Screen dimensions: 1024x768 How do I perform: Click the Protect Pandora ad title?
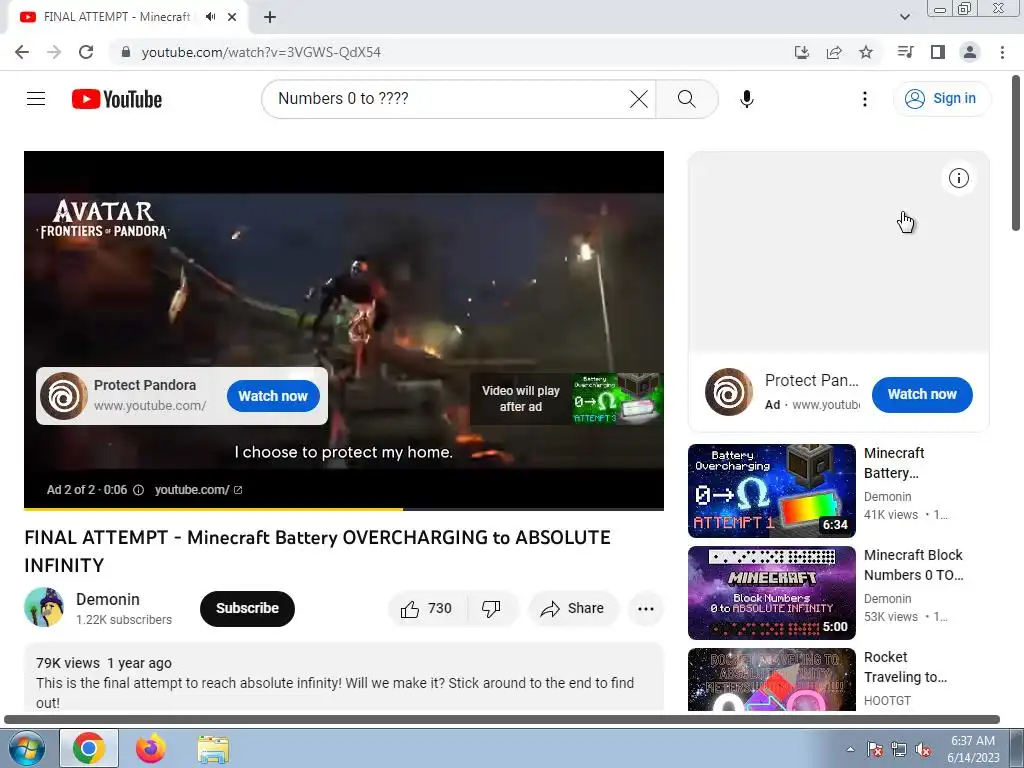pos(145,385)
